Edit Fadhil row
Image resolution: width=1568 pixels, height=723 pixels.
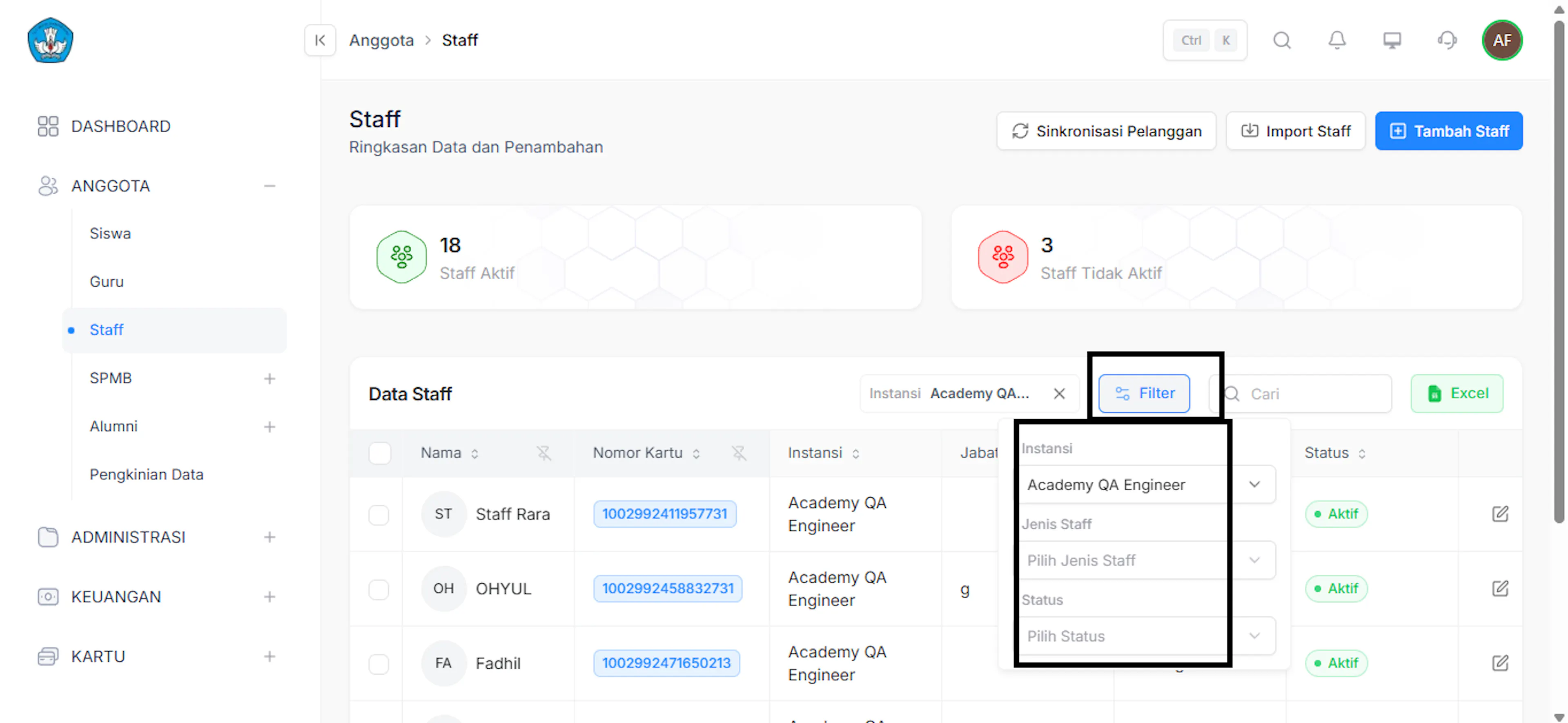[1500, 663]
